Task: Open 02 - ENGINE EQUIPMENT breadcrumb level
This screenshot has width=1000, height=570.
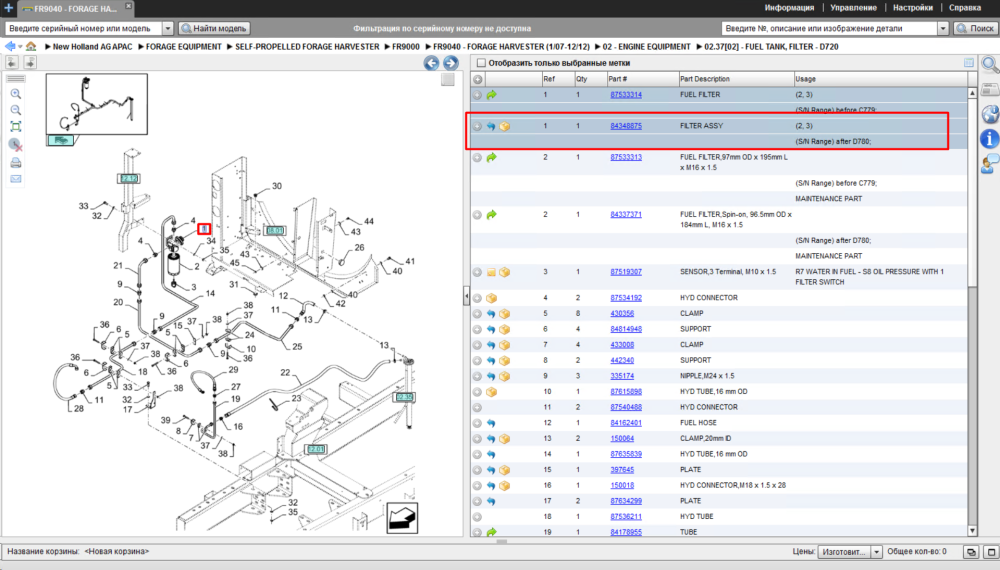Action: (x=647, y=47)
